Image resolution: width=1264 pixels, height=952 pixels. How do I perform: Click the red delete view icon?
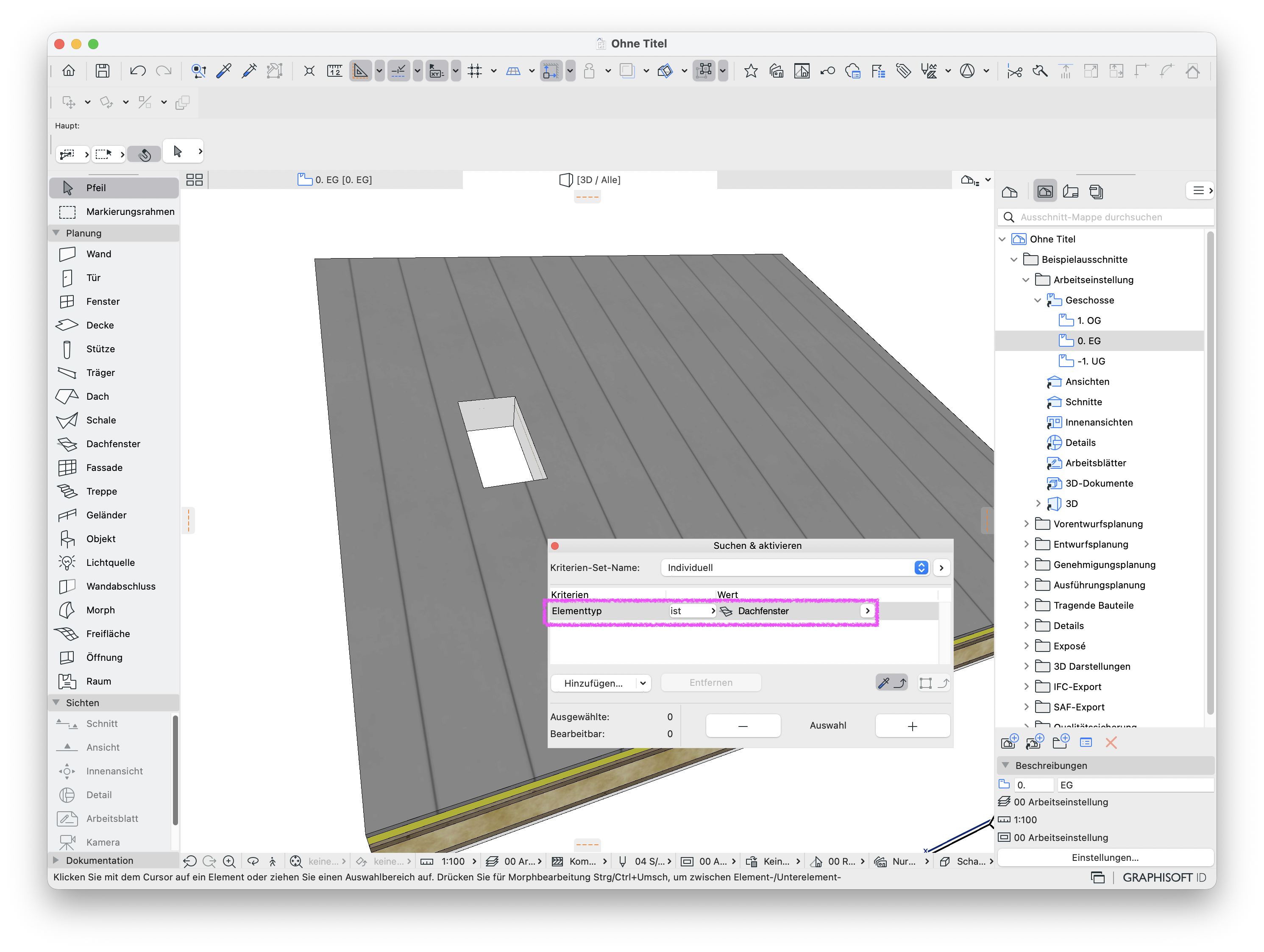click(1111, 742)
